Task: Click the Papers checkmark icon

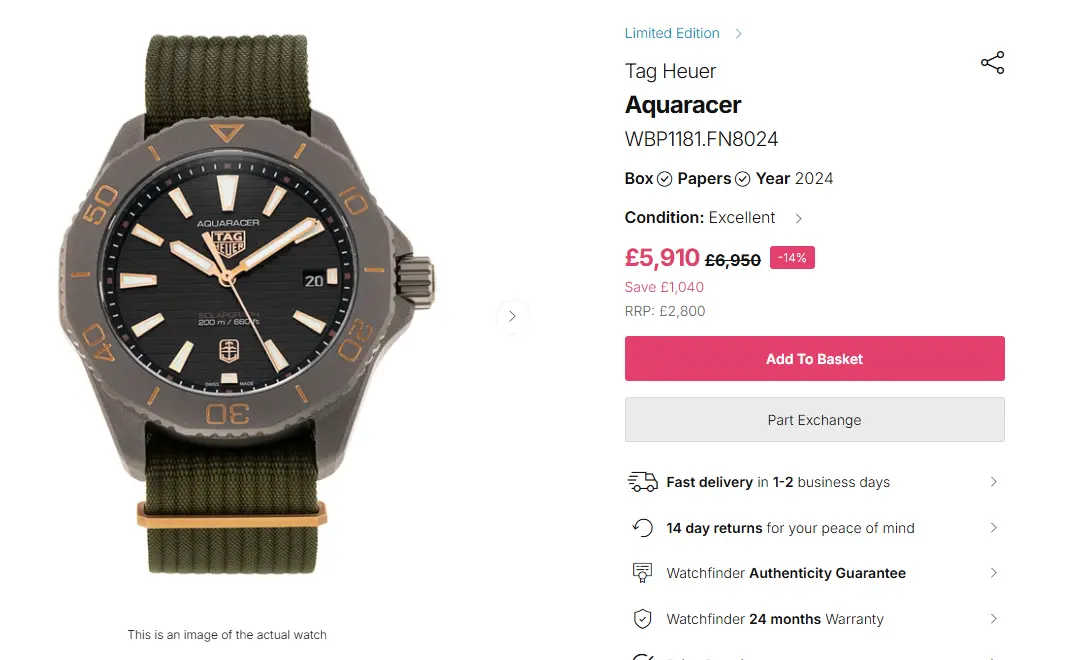Action: pyautogui.click(x=742, y=179)
